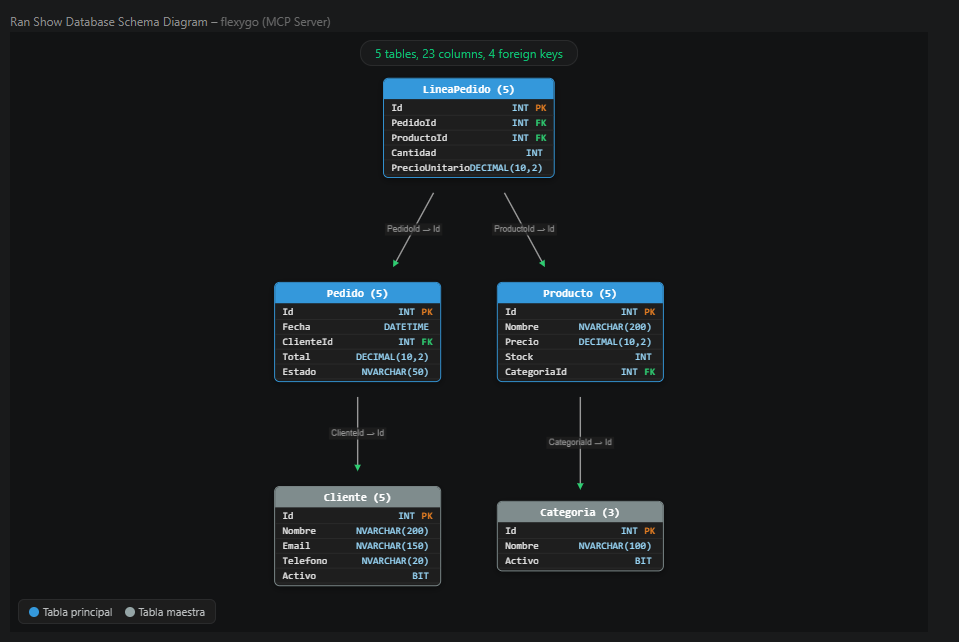Select the Fecha row in Pedido
Screen dimensions: 959x642
click(357, 327)
